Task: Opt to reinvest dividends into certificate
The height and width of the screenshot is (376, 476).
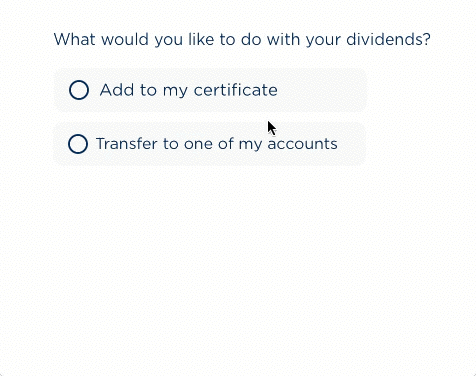Action: (x=79, y=90)
